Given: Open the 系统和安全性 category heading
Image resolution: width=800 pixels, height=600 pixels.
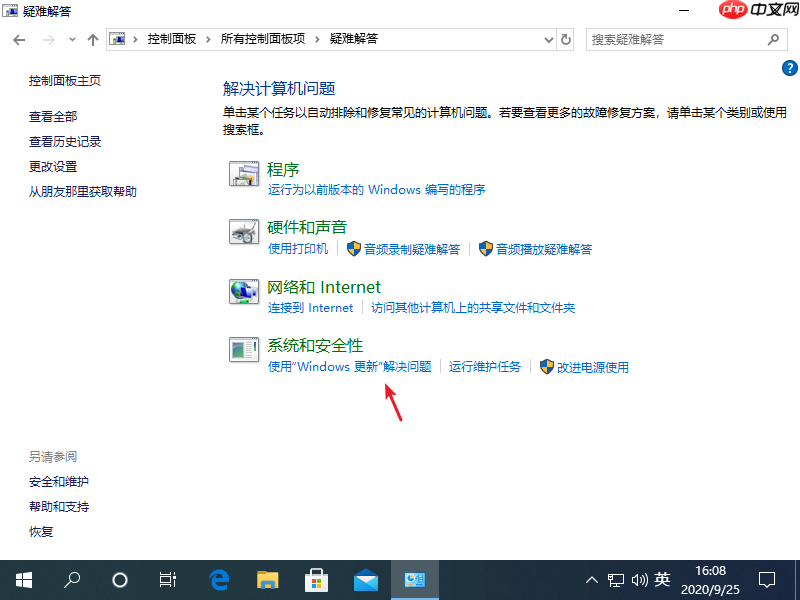Looking at the screenshot, I should point(315,345).
